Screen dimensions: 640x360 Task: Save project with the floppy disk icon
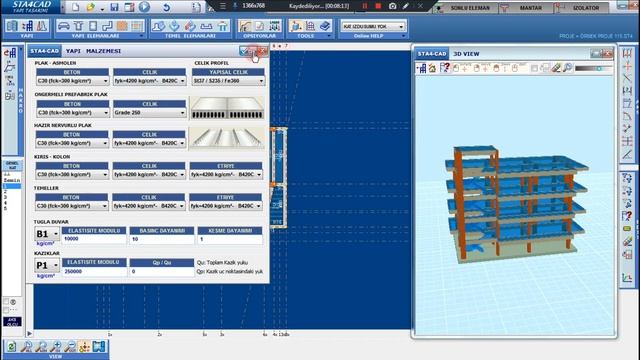pos(114,7)
